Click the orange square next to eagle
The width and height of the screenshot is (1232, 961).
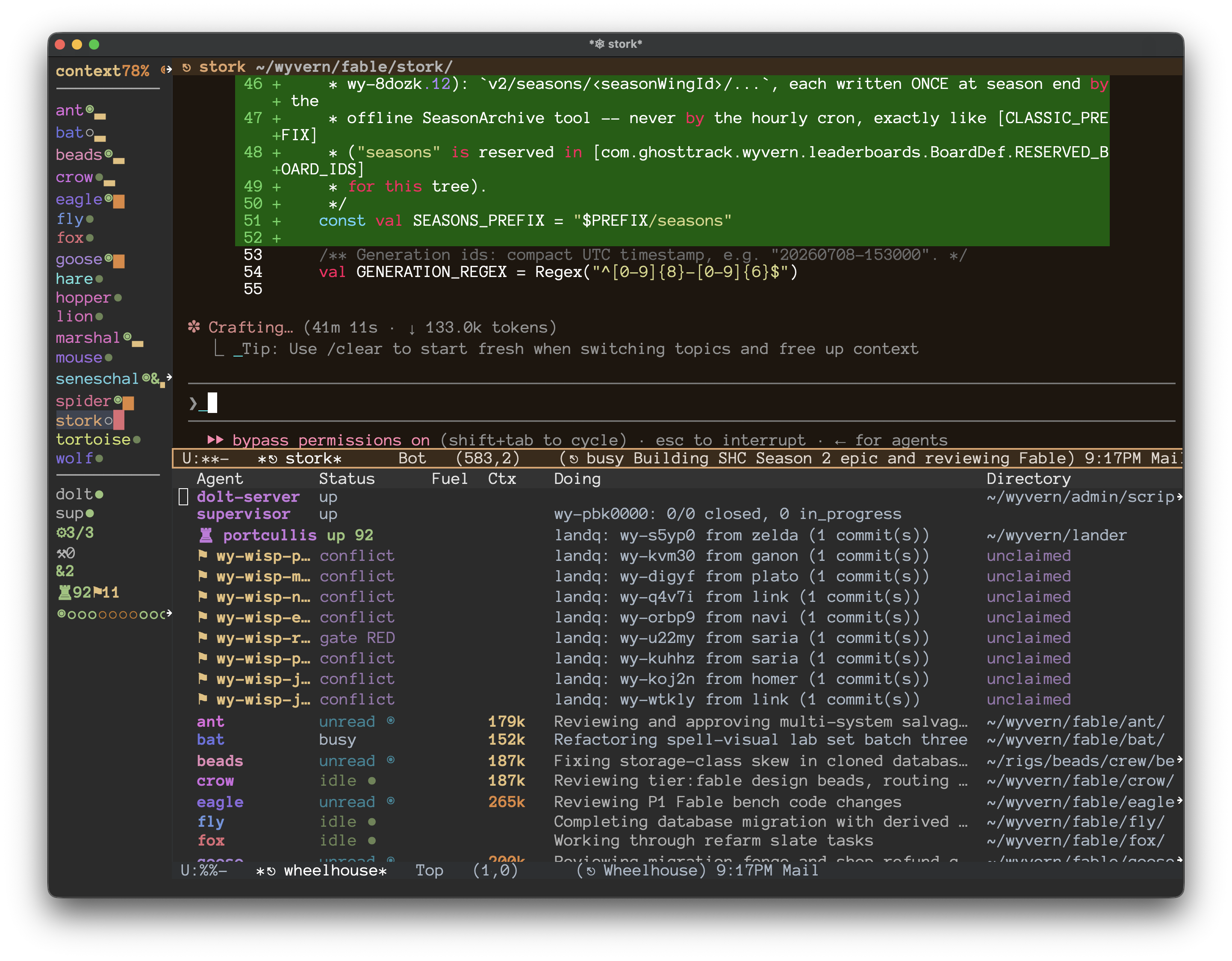[x=118, y=201]
